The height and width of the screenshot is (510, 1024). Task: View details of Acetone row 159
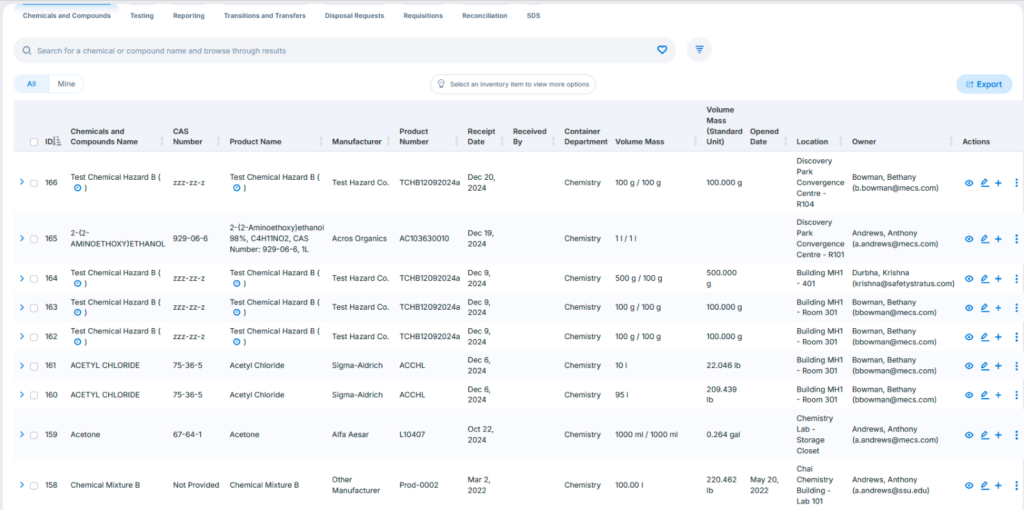(x=969, y=435)
